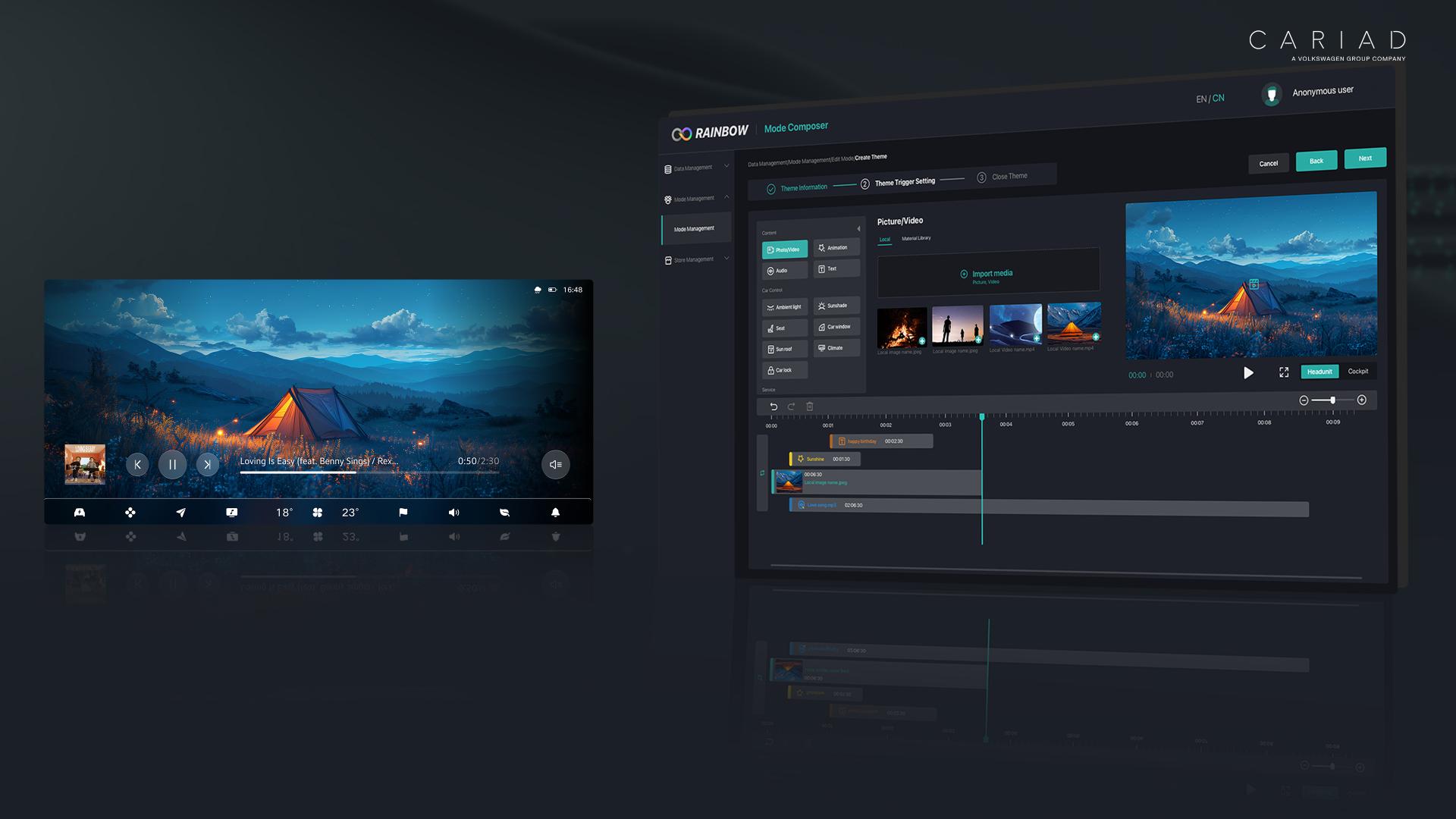This screenshot has width=1456, height=819.
Task: Click Import media
Action: pyautogui.click(x=987, y=274)
